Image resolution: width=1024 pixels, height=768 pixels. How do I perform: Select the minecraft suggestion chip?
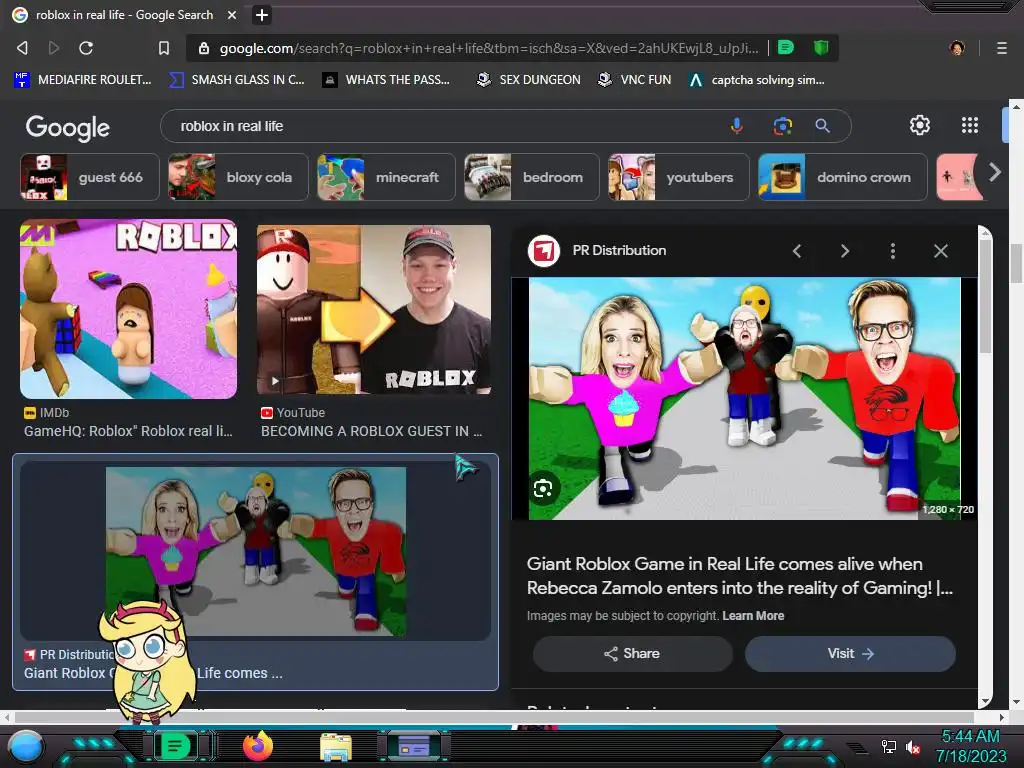[386, 177]
